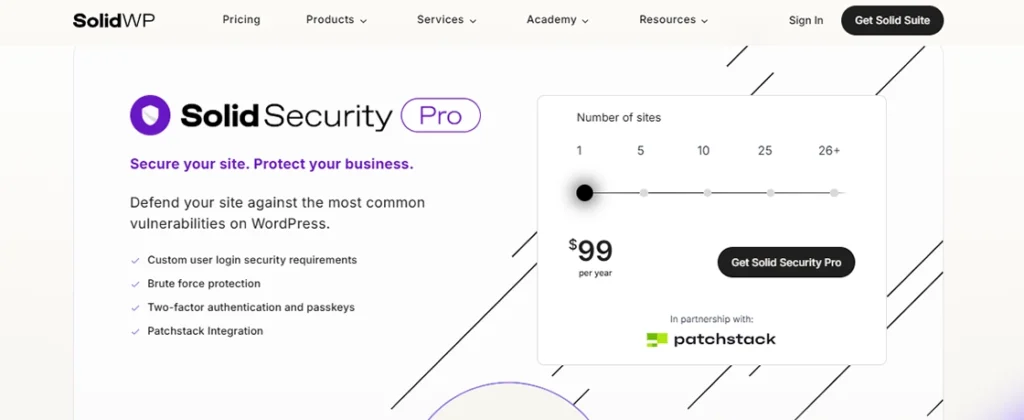Open the Academy dropdown menu

tap(558, 20)
